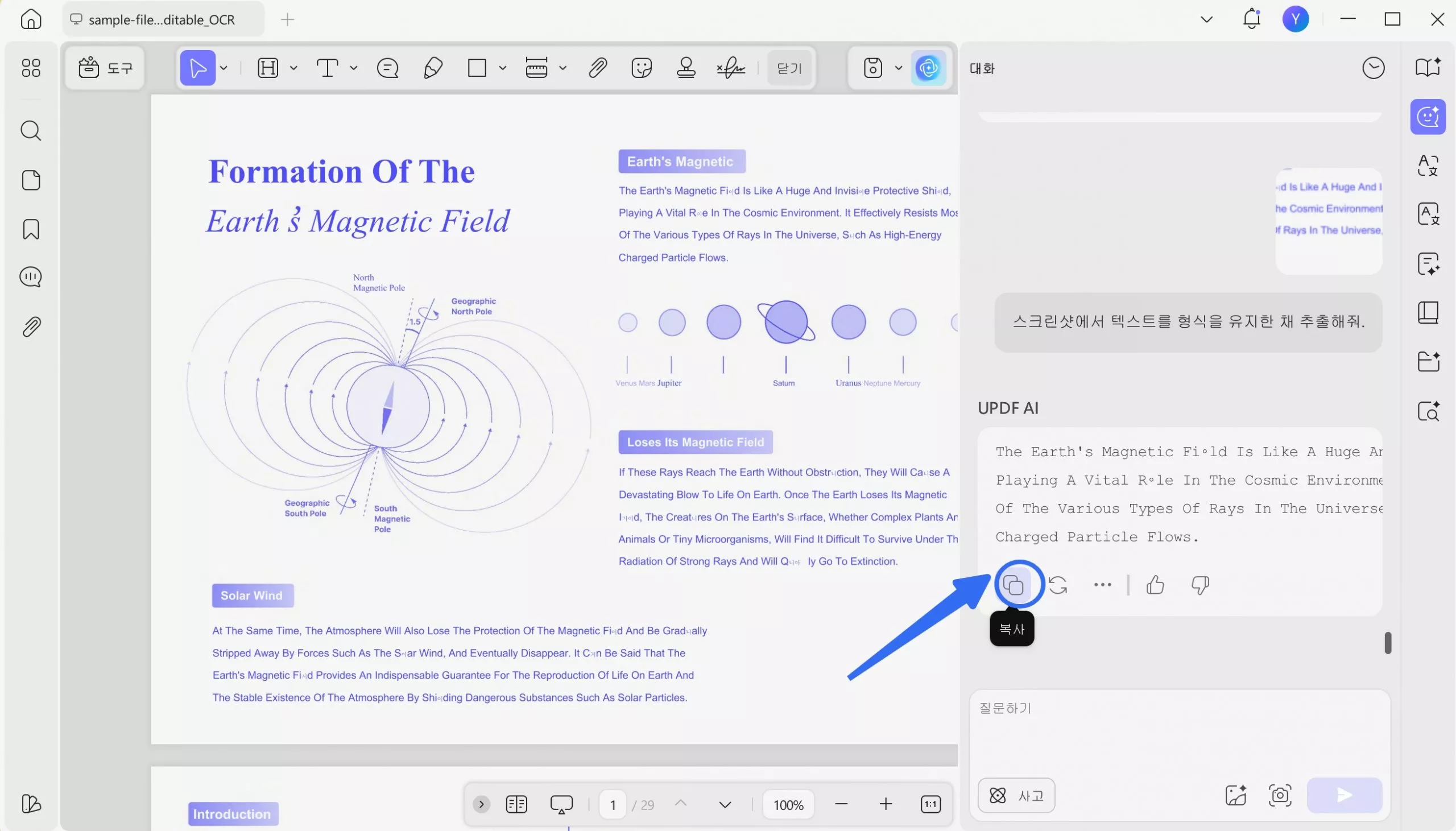Toggle the two-page reading view icon

516,804
